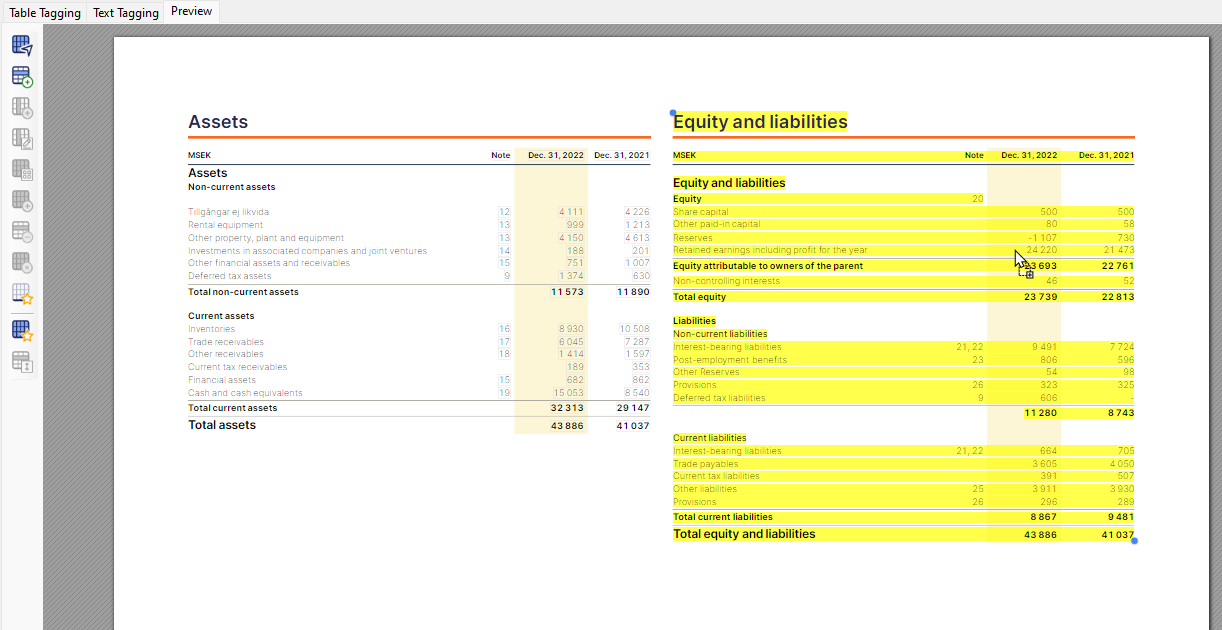The image size is (1222, 630).
Task: Click 'Note' header in the Assets table
Action: (500, 155)
